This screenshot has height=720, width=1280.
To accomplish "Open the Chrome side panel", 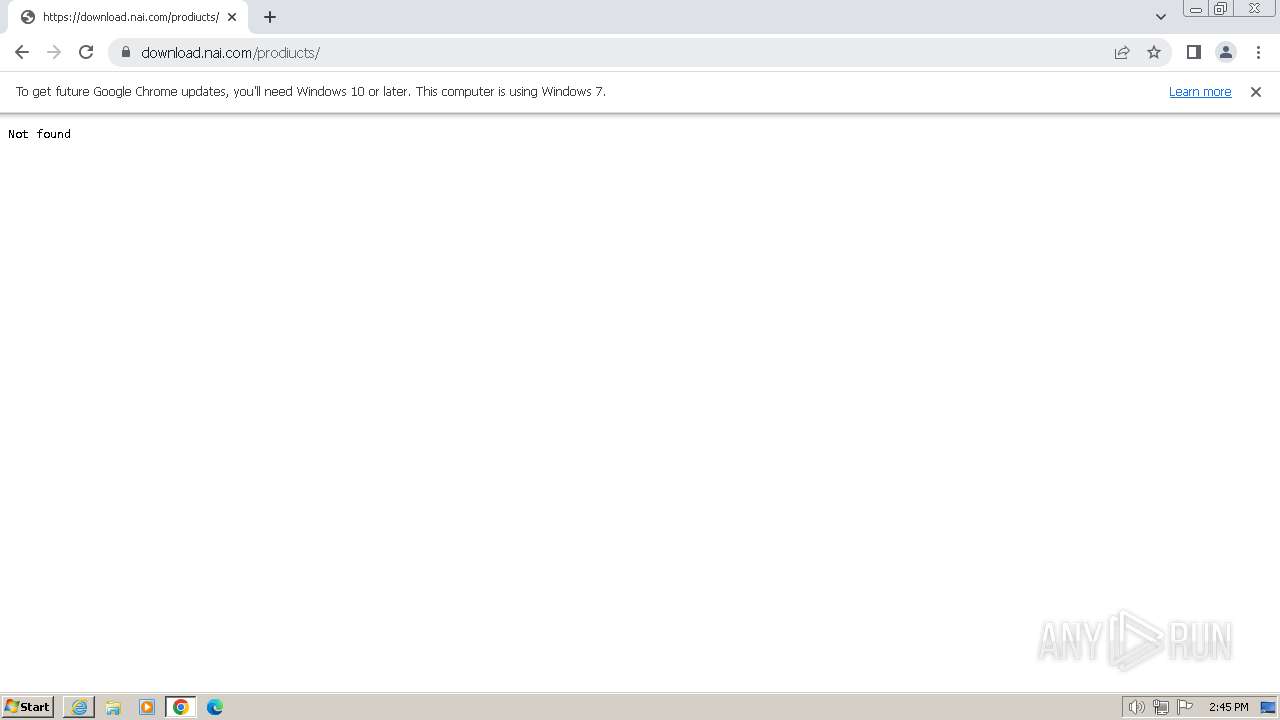I will point(1193,52).
